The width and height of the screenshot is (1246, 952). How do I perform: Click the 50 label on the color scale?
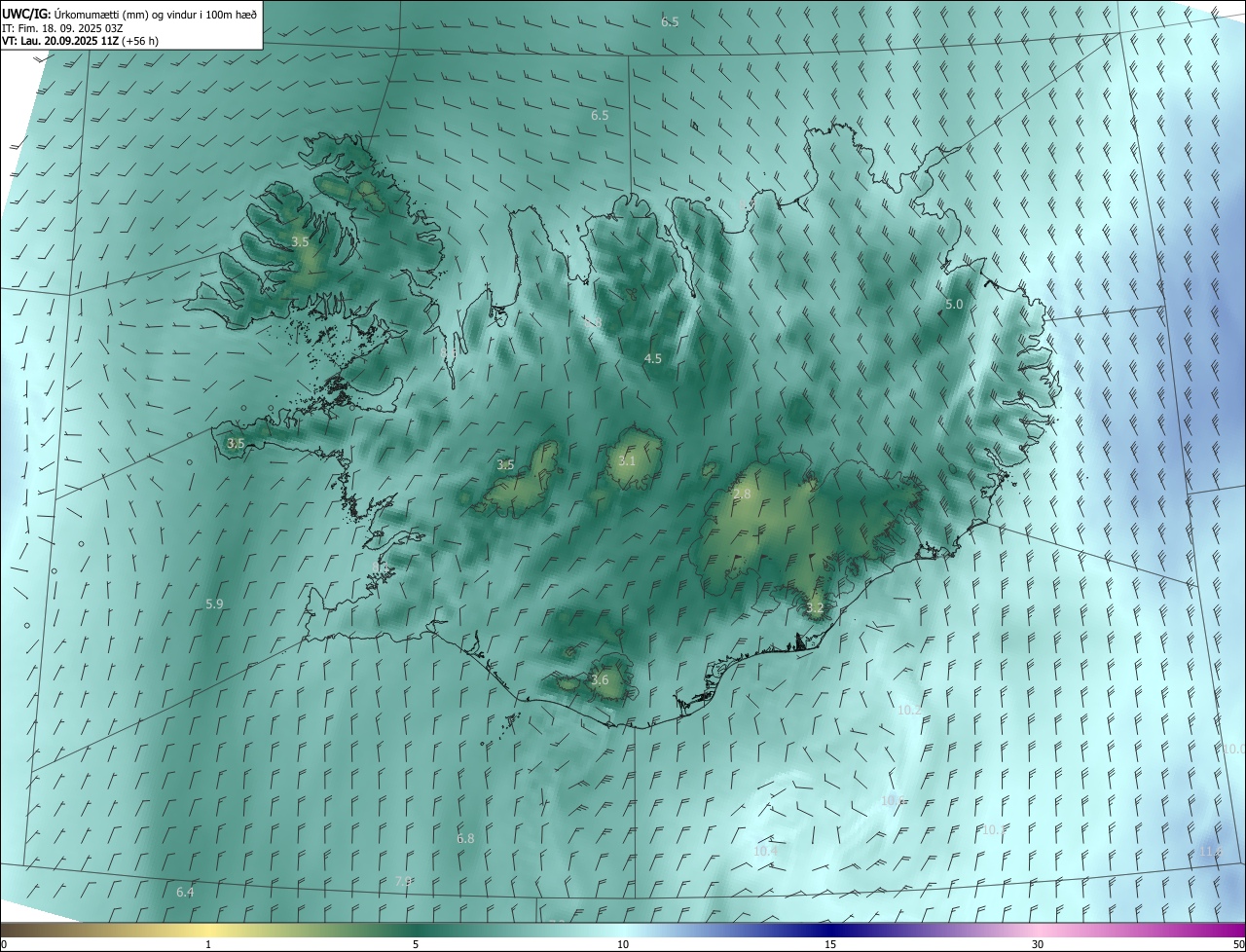point(1238,945)
